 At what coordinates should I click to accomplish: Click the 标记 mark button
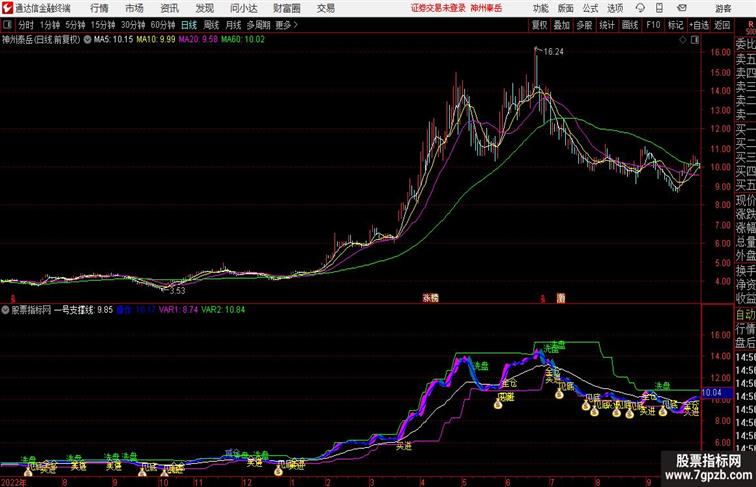pos(675,25)
